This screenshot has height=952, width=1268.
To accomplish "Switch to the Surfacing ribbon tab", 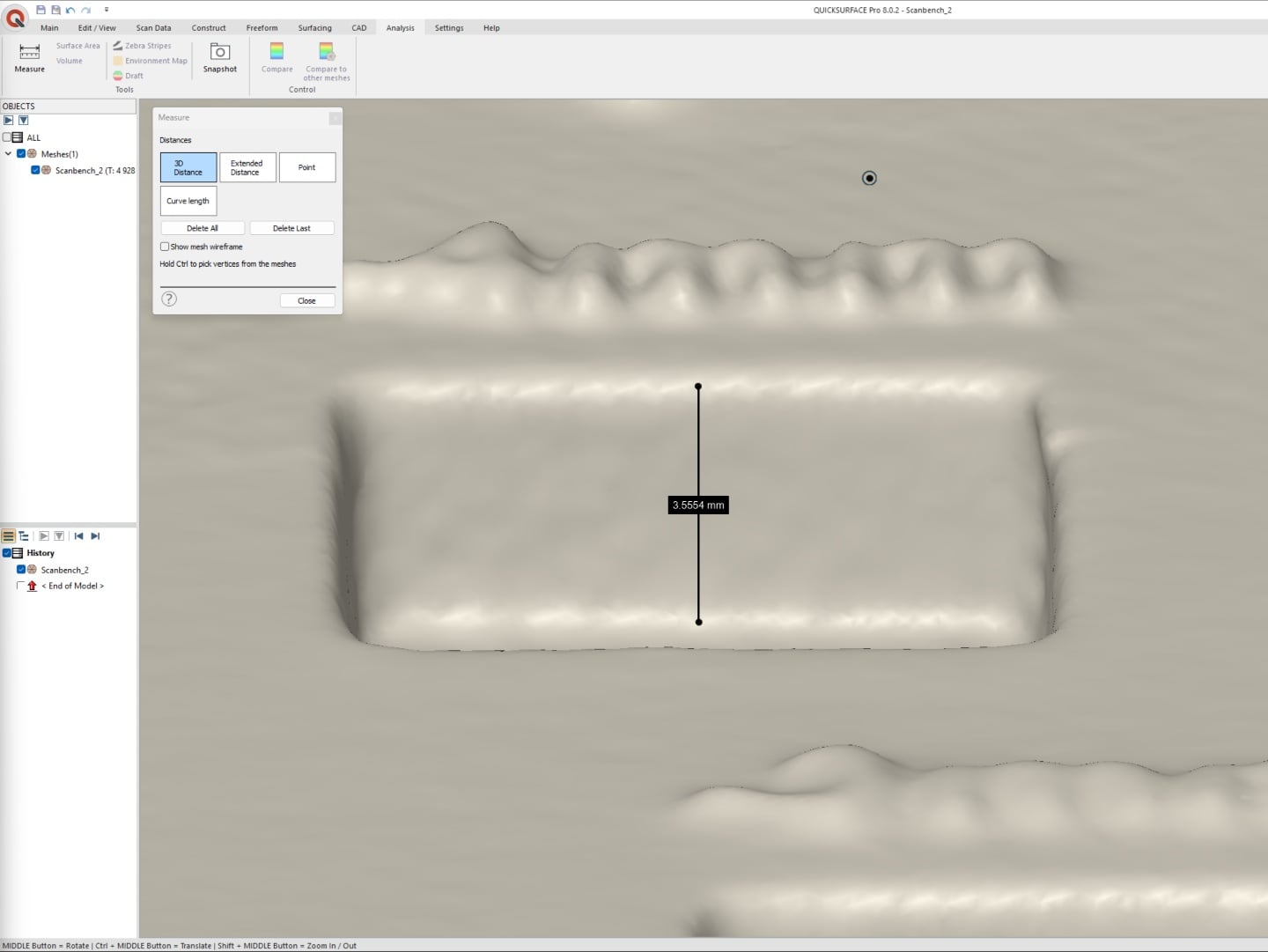I will (314, 28).
